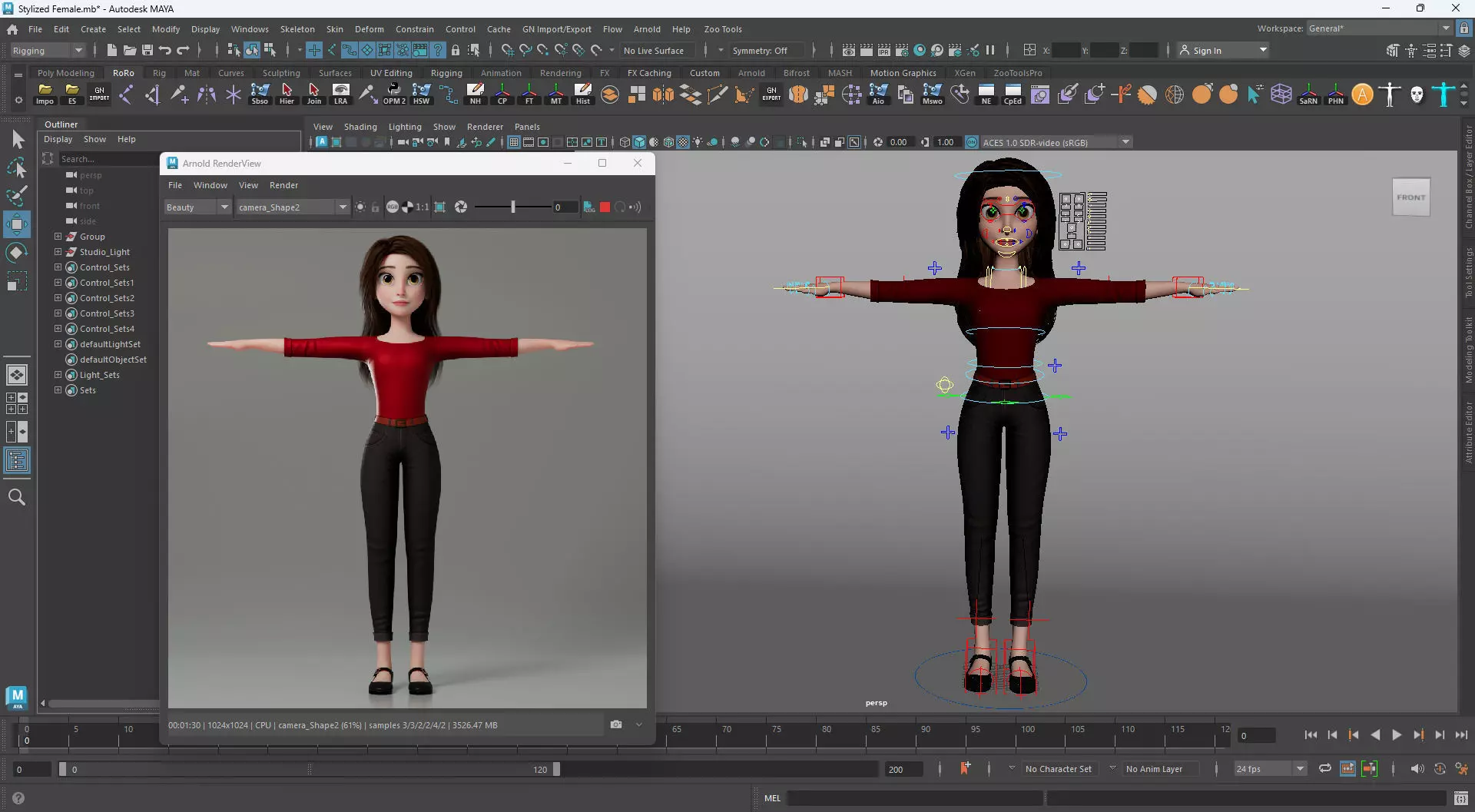Screen dimensions: 1475x812
Task: Click the OPM 2 python shelf icon
Action: (394, 94)
